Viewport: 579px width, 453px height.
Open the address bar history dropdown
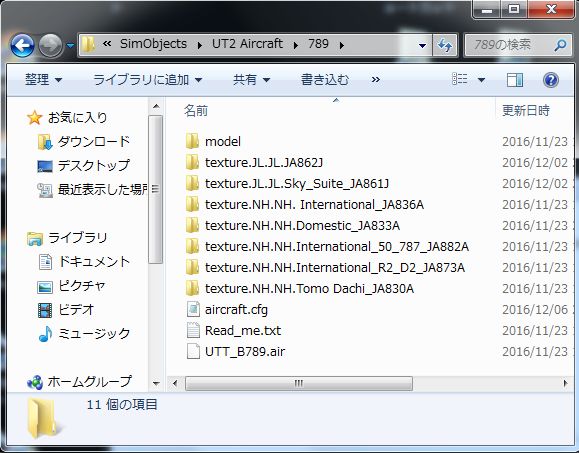tap(422, 45)
